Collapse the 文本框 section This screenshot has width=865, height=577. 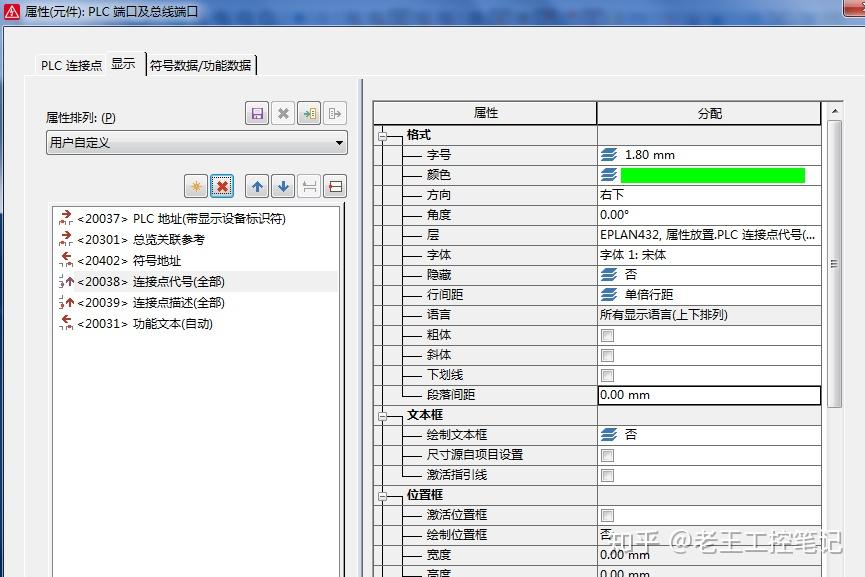tap(383, 415)
